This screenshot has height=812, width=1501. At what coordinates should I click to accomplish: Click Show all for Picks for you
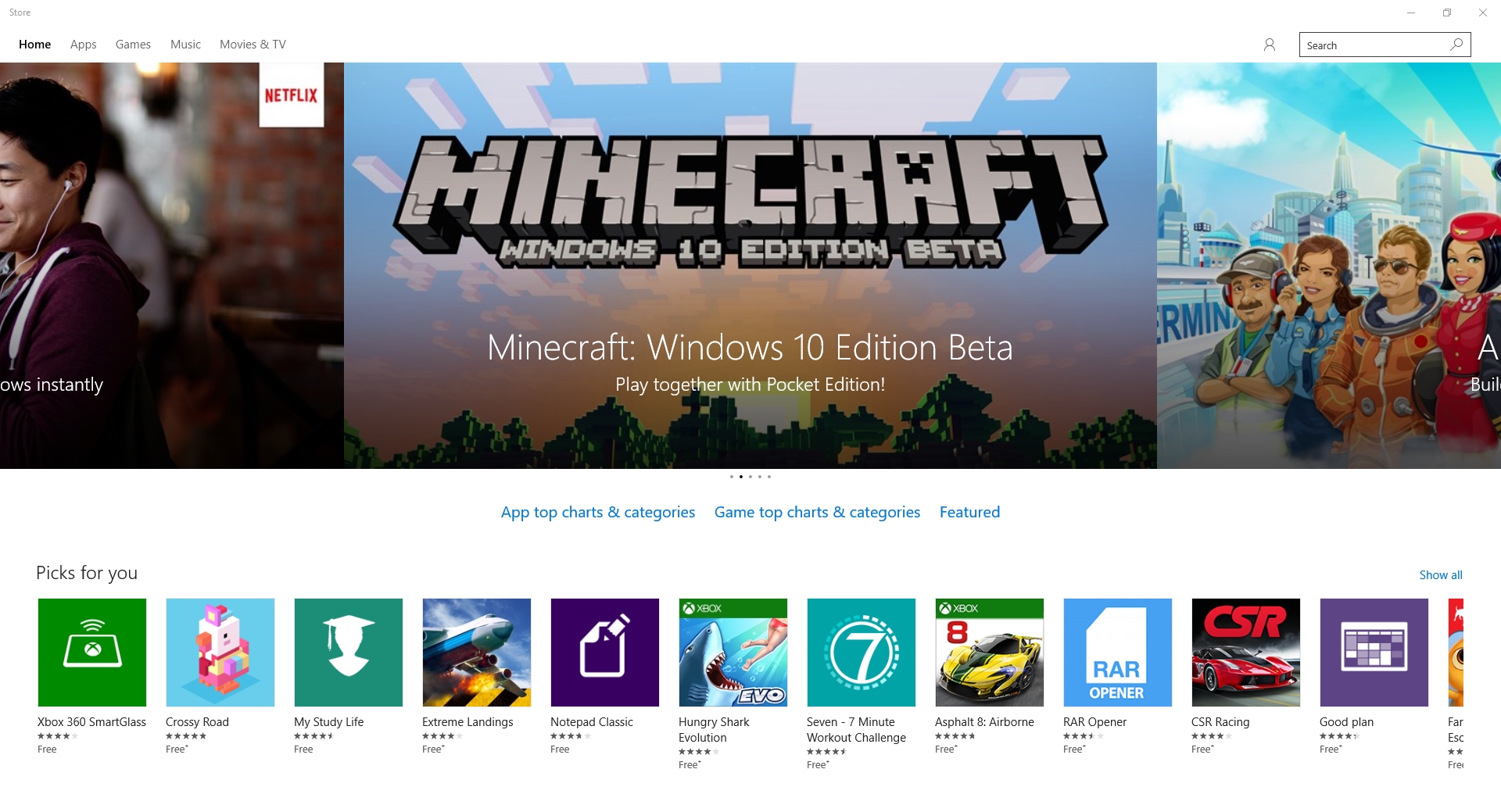[x=1441, y=575]
